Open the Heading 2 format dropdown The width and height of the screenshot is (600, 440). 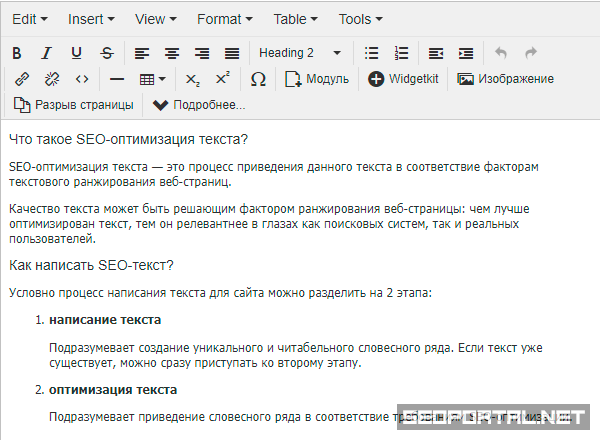[300, 53]
